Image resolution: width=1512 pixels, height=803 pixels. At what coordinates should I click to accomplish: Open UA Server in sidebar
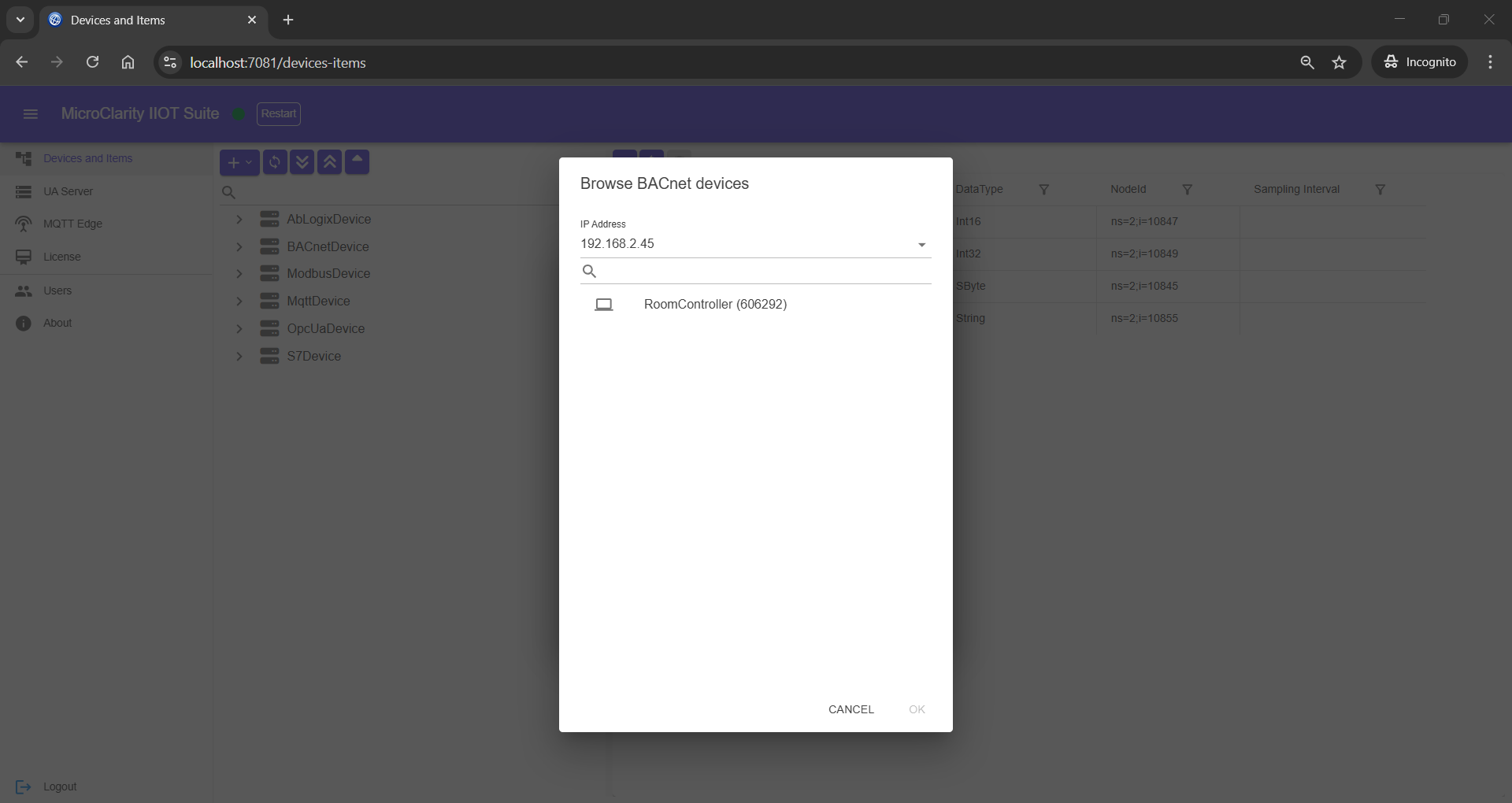coord(68,191)
